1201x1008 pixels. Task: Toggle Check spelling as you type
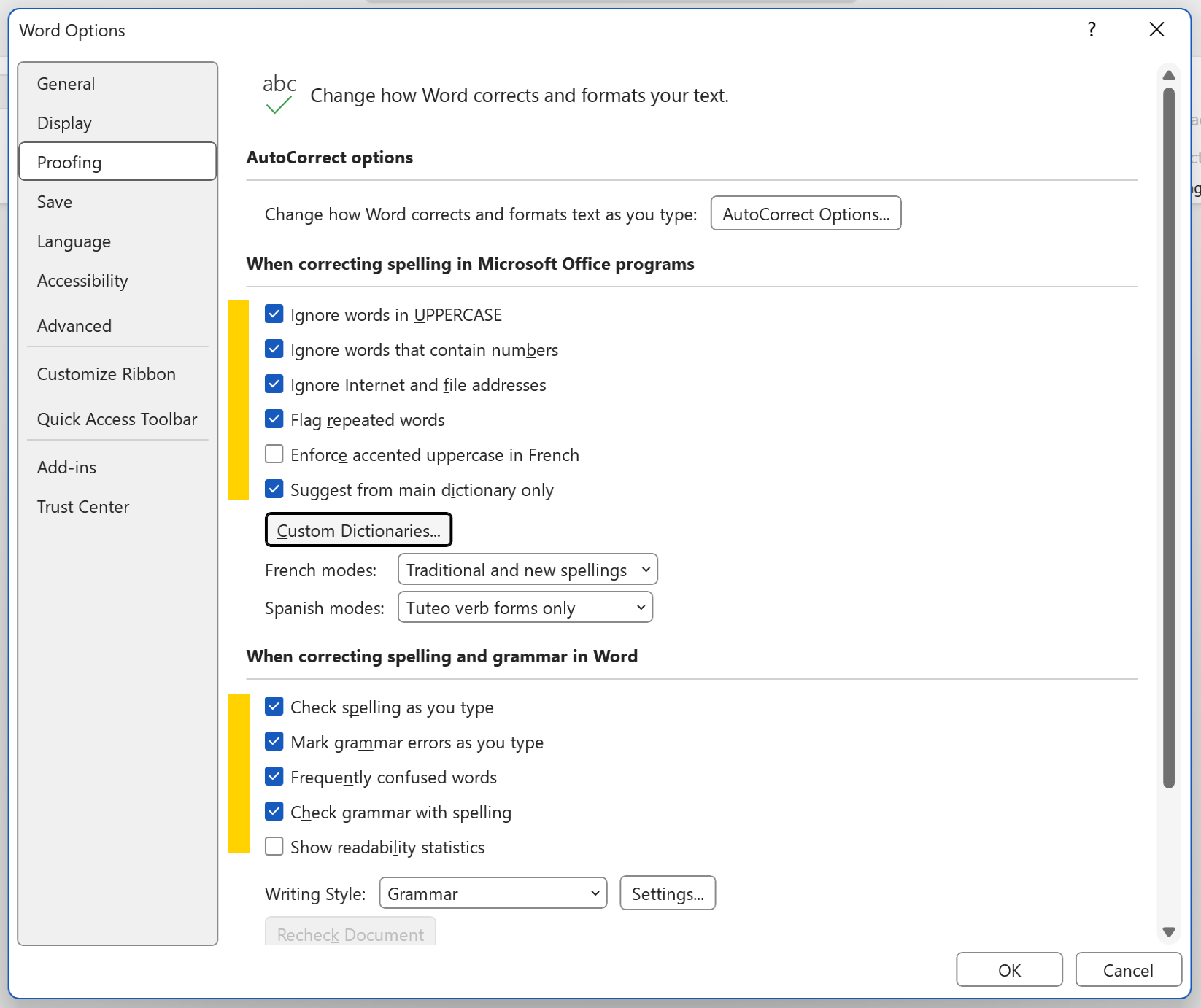click(x=274, y=707)
